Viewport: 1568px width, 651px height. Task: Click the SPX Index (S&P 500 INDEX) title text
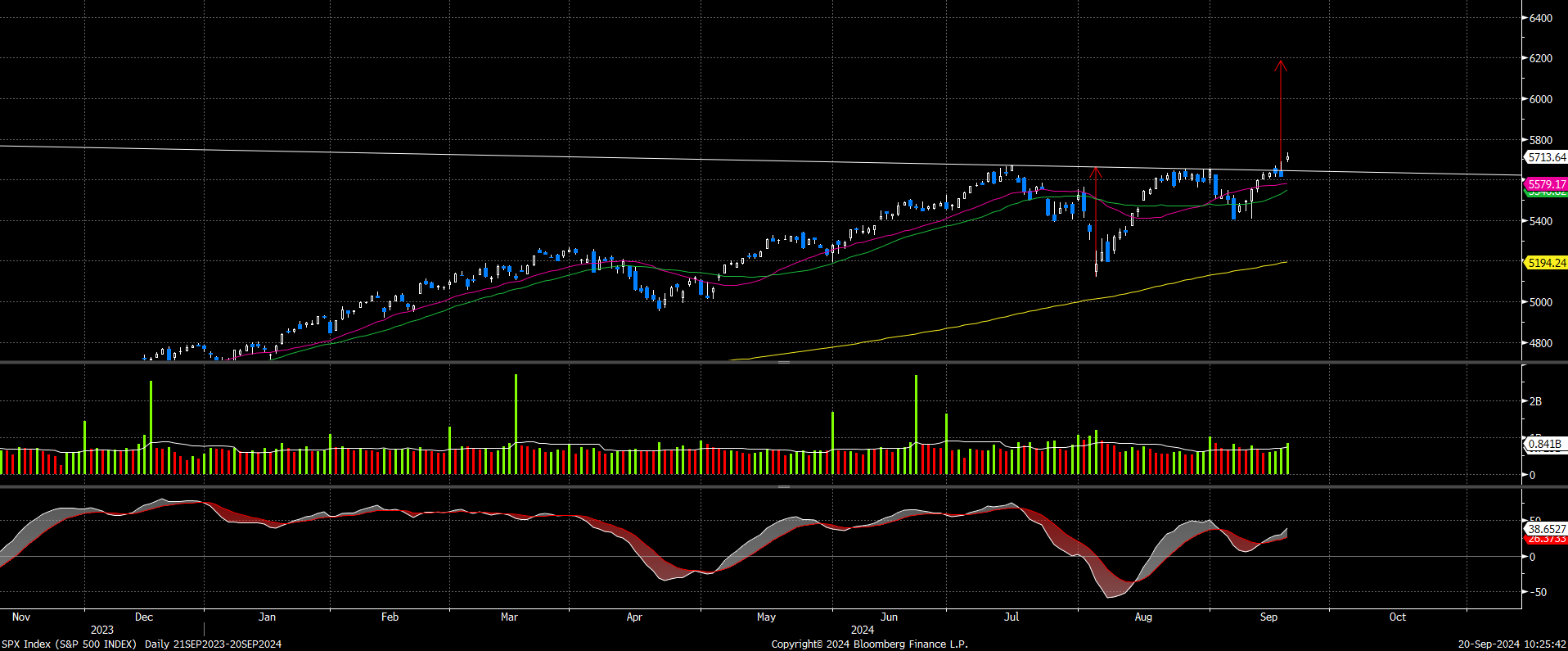69,644
